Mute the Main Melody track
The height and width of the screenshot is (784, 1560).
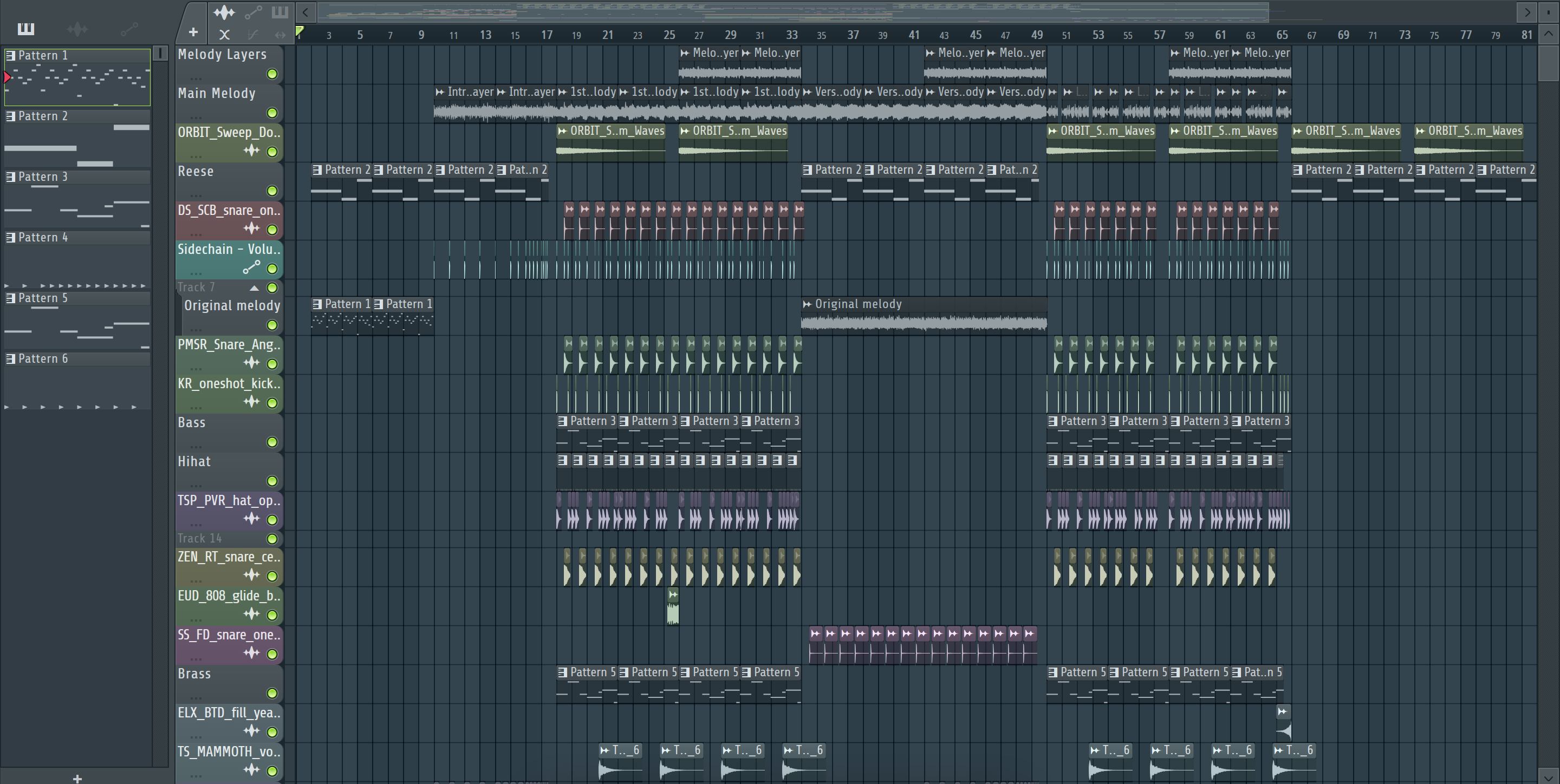272,113
